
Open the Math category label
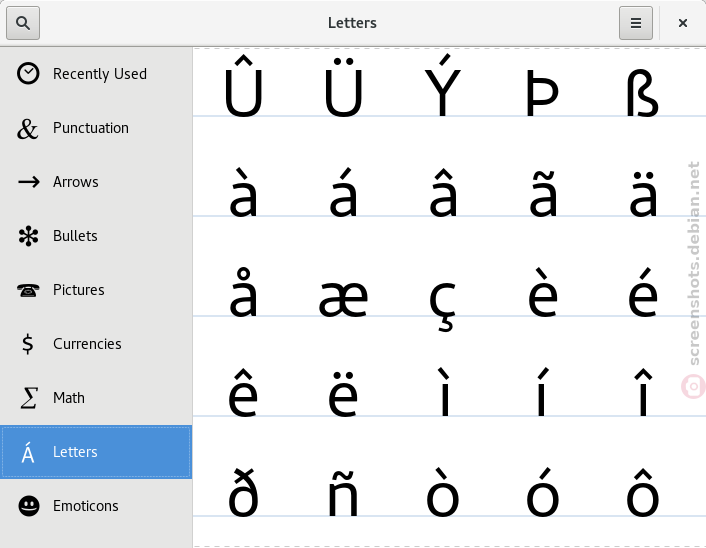(x=69, y=398)
